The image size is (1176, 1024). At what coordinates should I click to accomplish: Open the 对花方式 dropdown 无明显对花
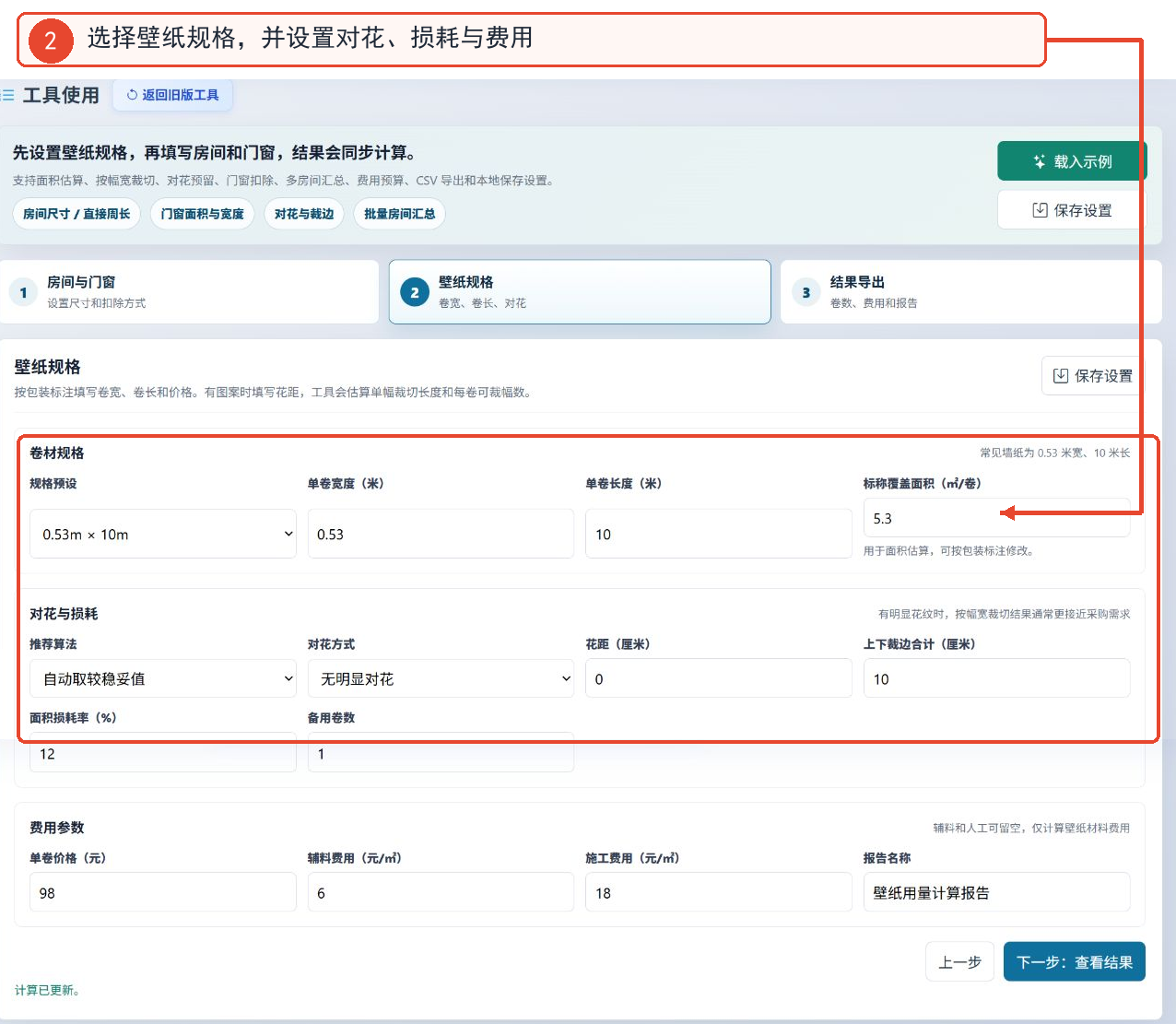pos(441,678)
